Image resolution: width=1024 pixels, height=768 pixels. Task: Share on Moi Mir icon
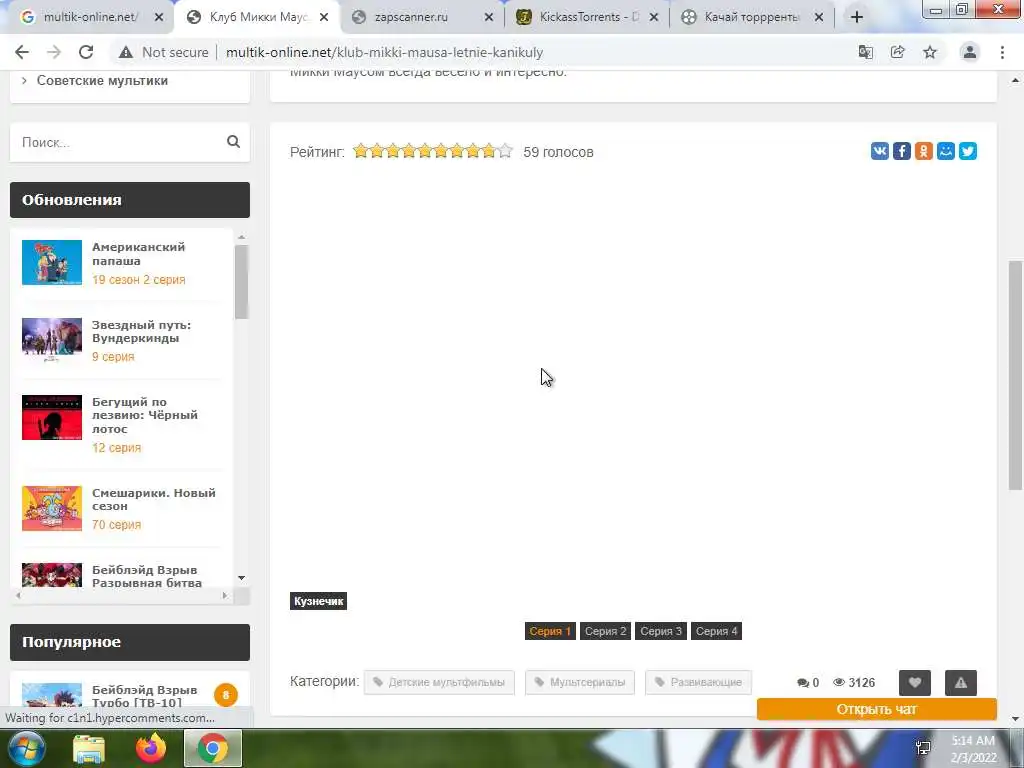(x=946, y=152)
